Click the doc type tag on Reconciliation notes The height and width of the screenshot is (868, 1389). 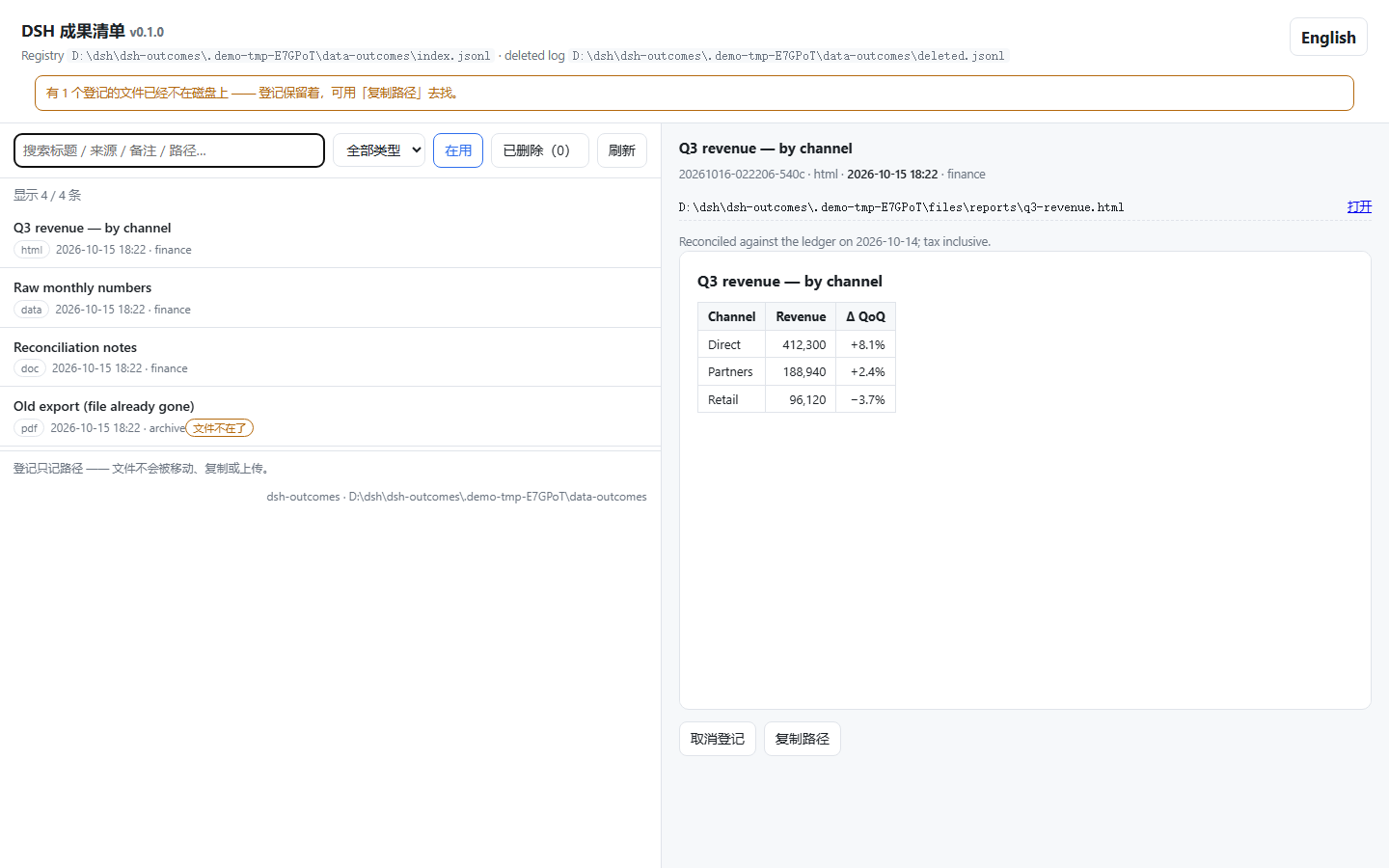[x=30, y=368]
